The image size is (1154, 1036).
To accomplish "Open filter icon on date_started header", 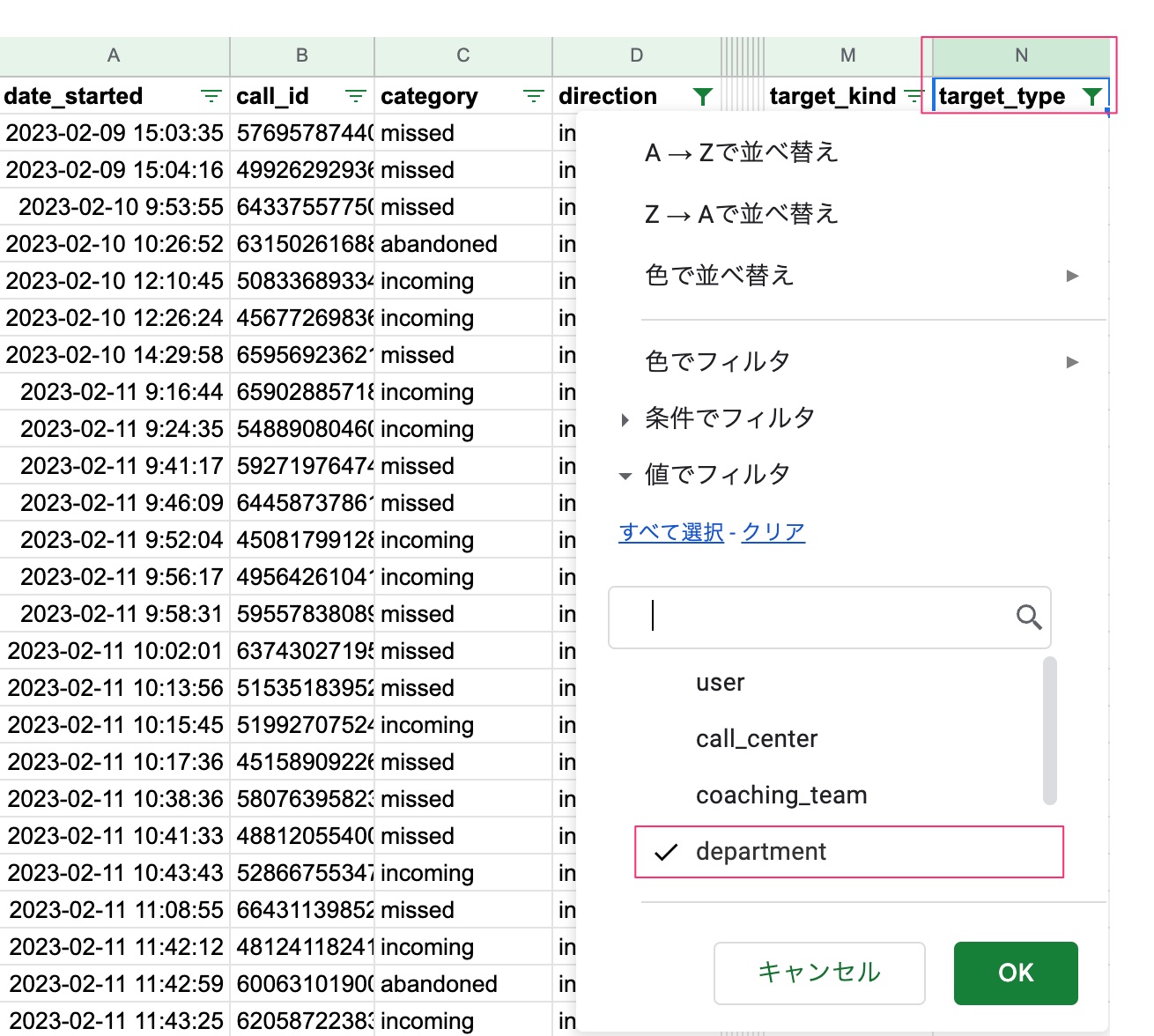I will click(x=211, y=96).
